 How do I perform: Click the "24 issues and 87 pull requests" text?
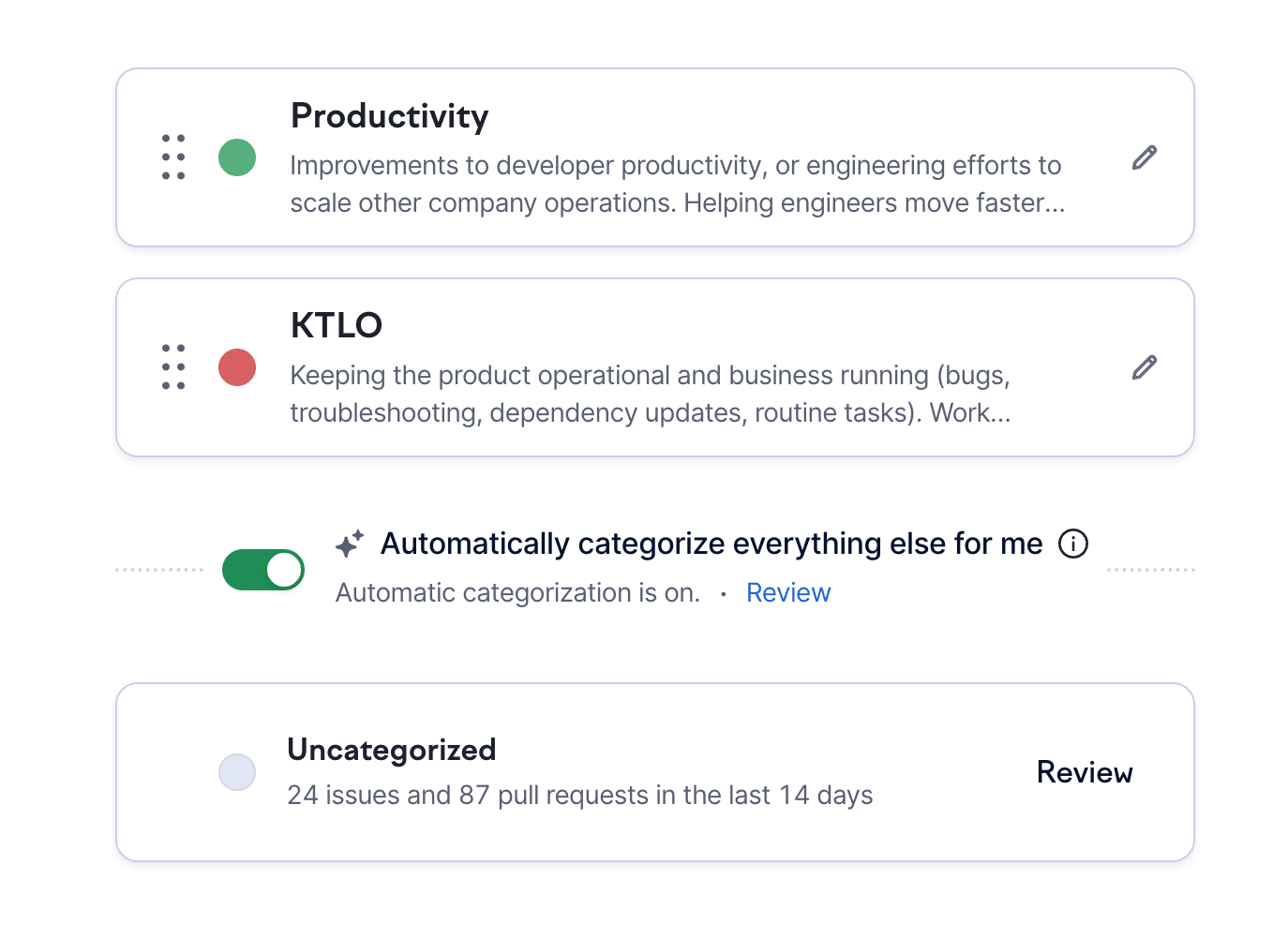click(579, 796)
